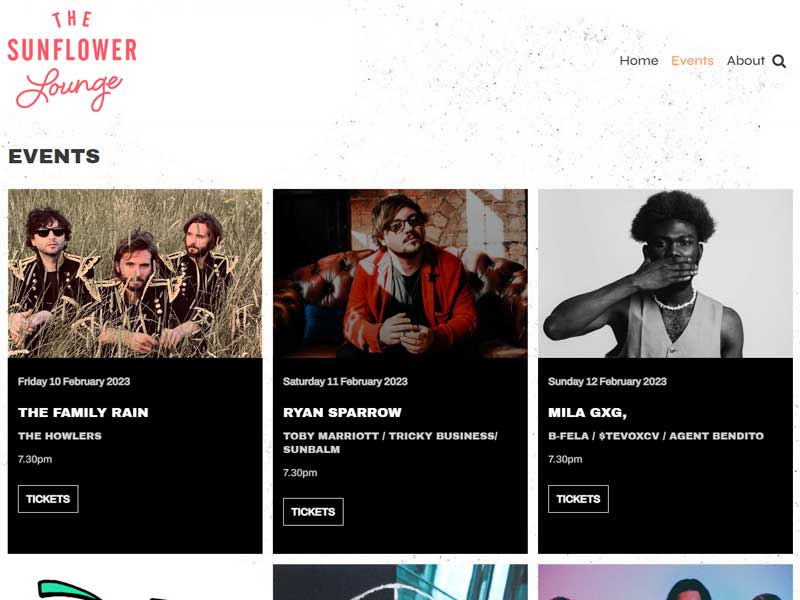
Task: Select The Howlers support act text
Action: point(60,436)
